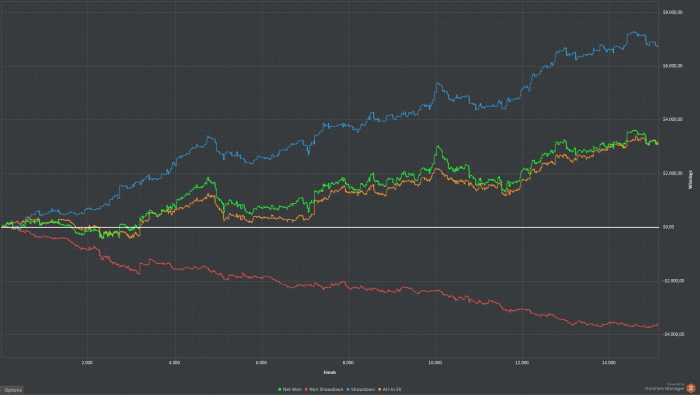Click the $6,000.00 y-axis label

[672, 66]
